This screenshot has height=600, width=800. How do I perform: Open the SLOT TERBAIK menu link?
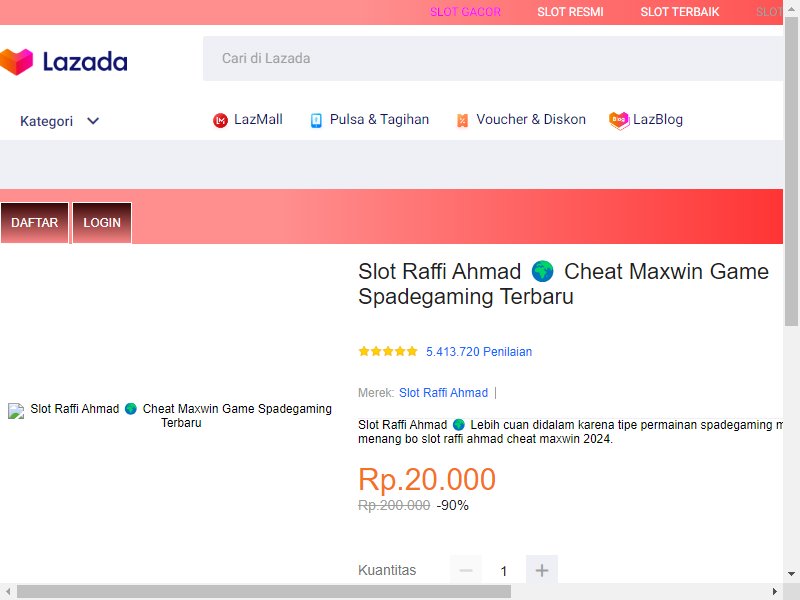coord(680,12)
